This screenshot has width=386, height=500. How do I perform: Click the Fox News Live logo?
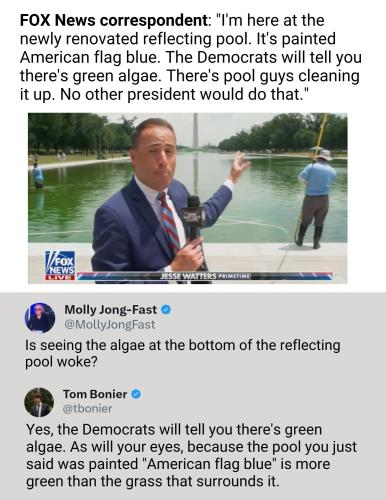pos(60,266)
